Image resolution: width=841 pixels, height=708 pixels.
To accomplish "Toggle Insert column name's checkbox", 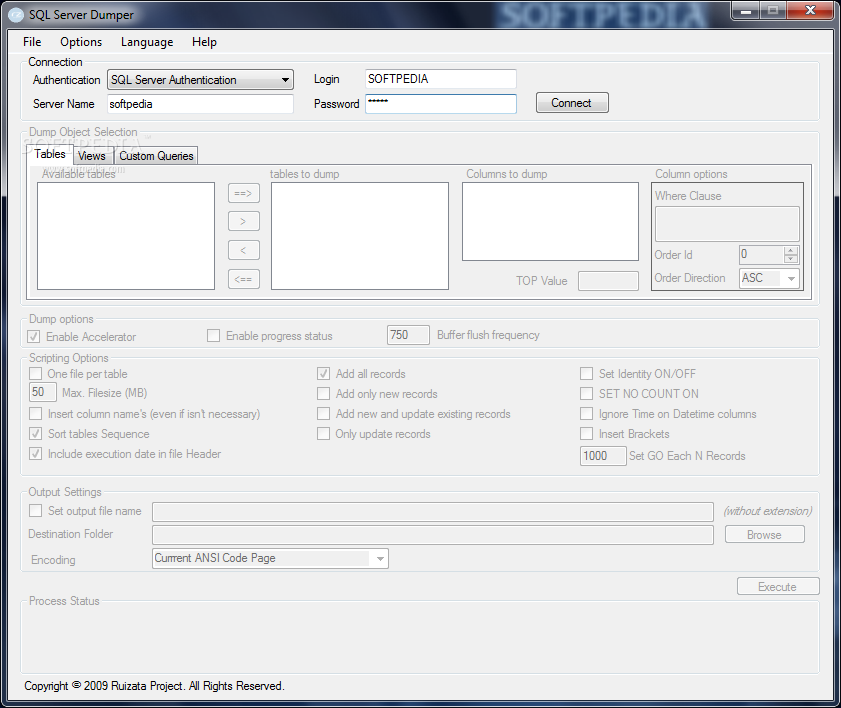I will tap(35, 414).
